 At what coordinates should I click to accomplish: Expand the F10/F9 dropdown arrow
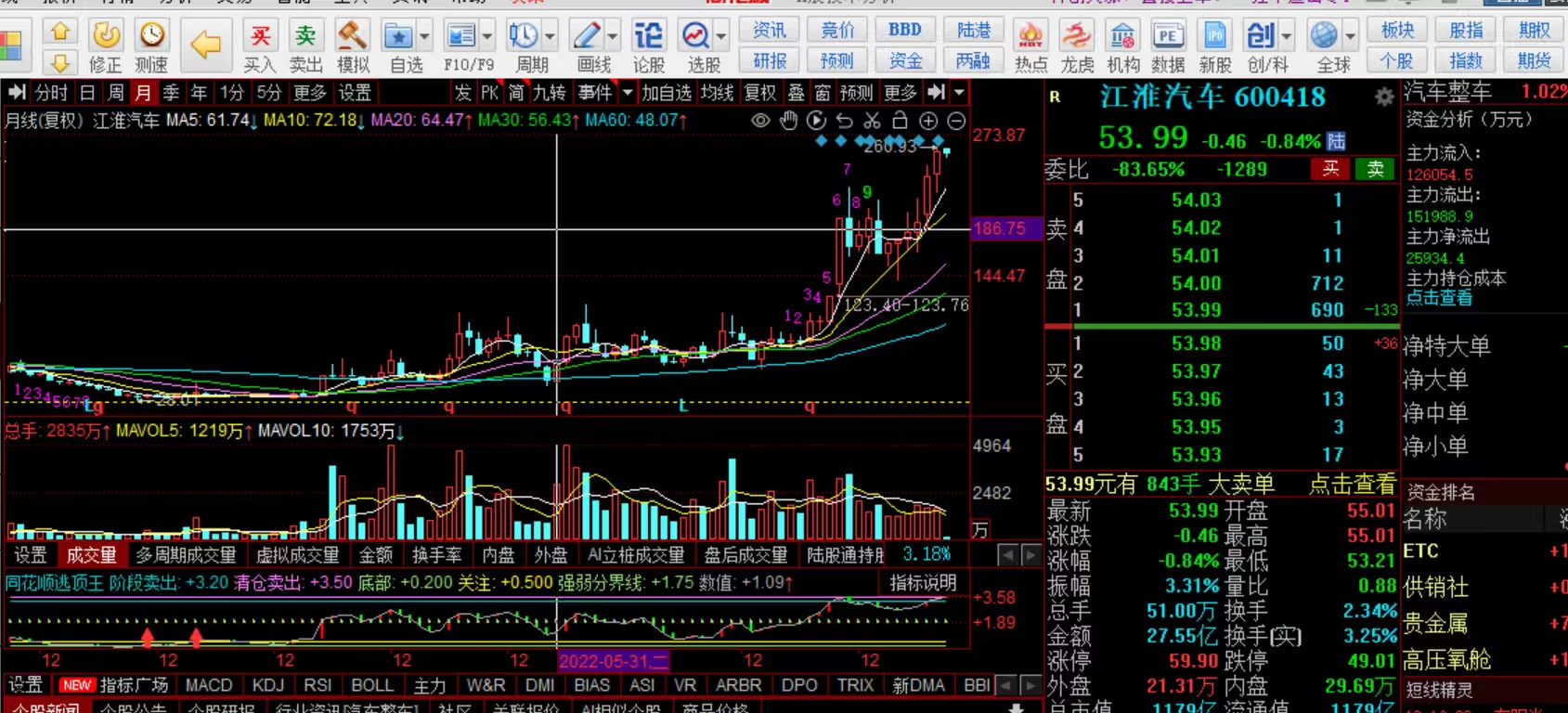487,37
